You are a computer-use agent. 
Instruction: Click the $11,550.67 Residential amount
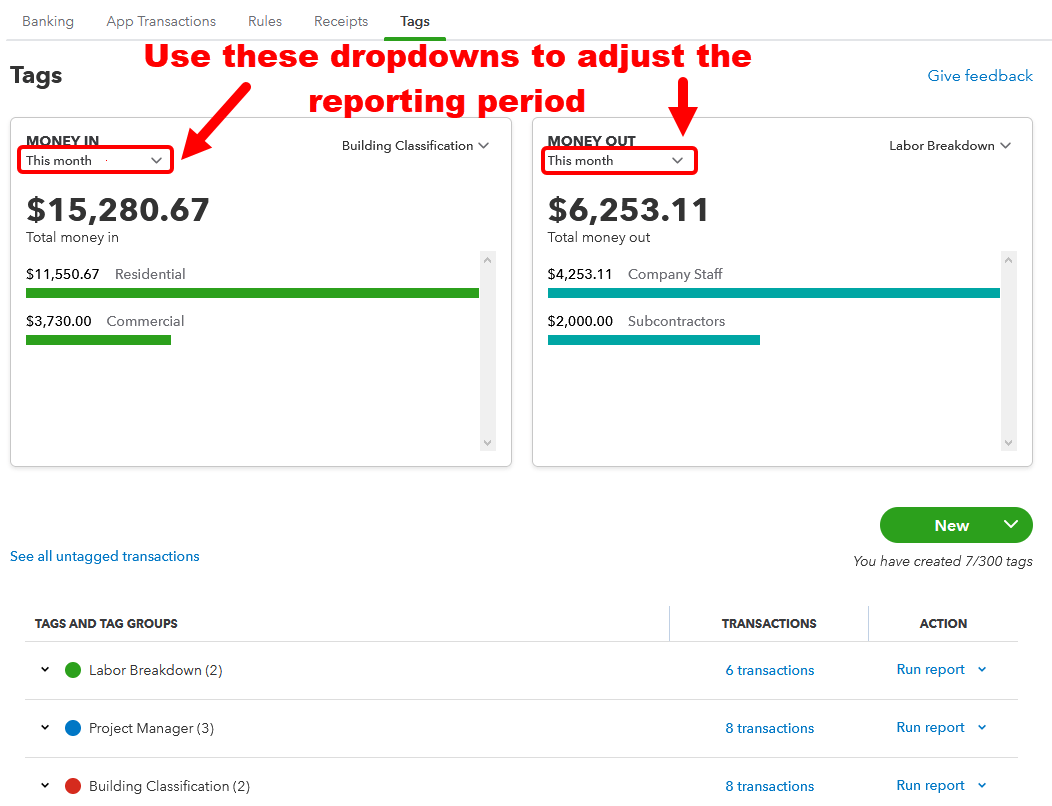click(62, 274)
